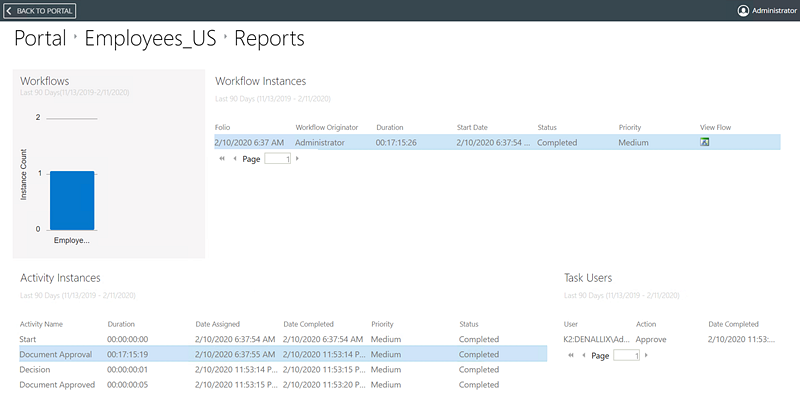The height and width of the screenshot is (393, 800).
Task: Go to first page in Workflow Instances pager
Action: tap(222, 159)
